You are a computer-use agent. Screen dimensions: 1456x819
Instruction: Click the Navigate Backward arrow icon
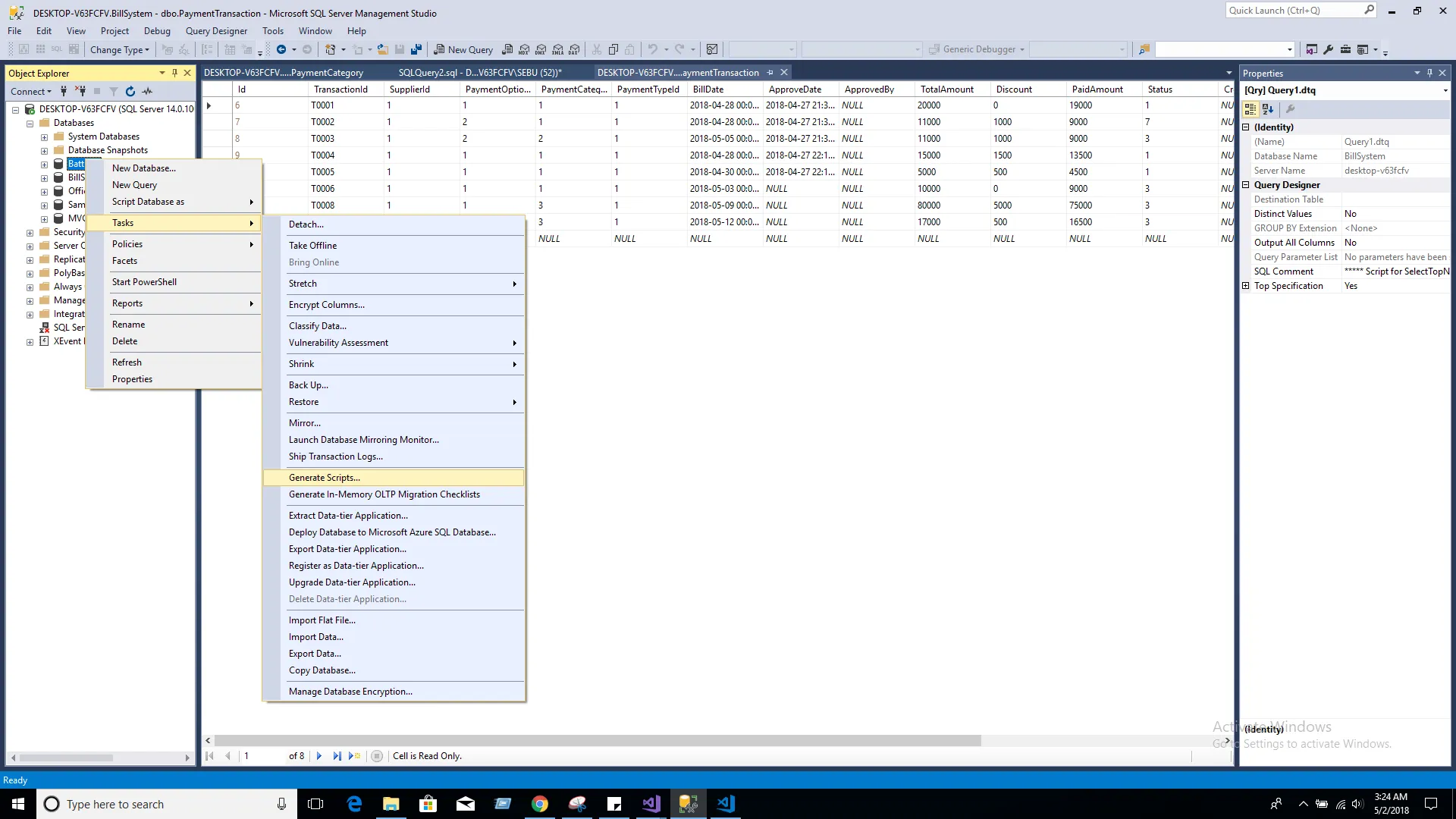(x=281, y=49)
